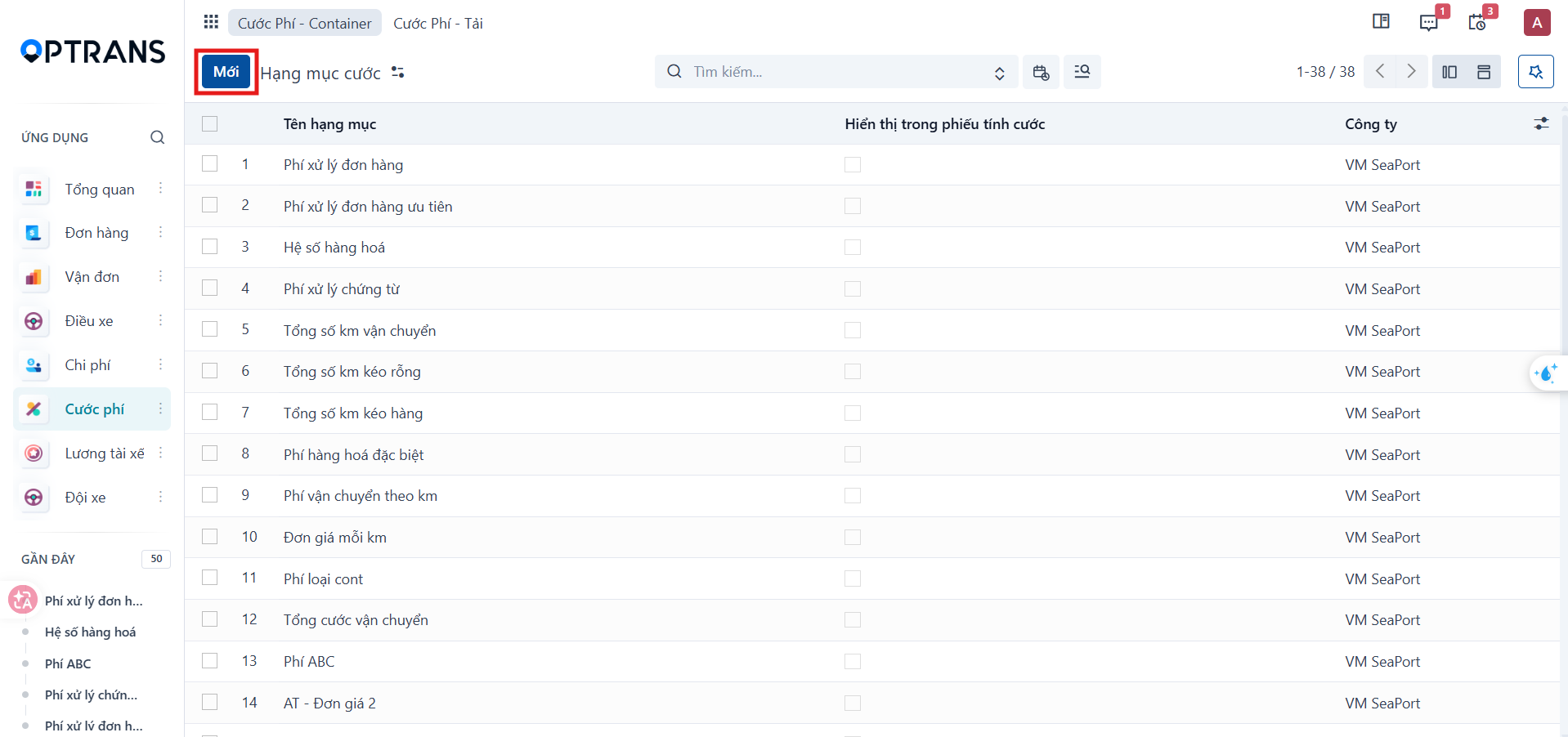The image size is (1568, 737).
Task: Open Cước Phí - Container menu
Action: coord(304,23)
